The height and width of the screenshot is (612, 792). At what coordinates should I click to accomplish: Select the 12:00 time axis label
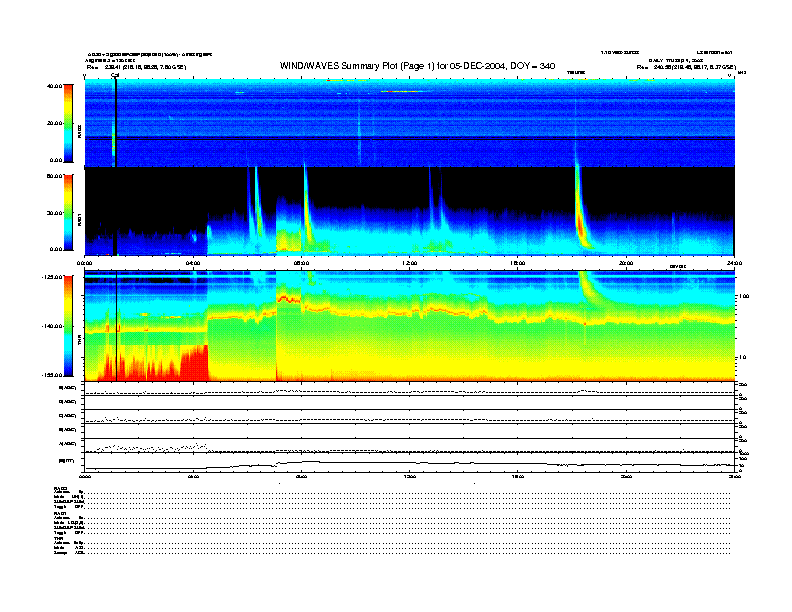(x=410, y=263)
